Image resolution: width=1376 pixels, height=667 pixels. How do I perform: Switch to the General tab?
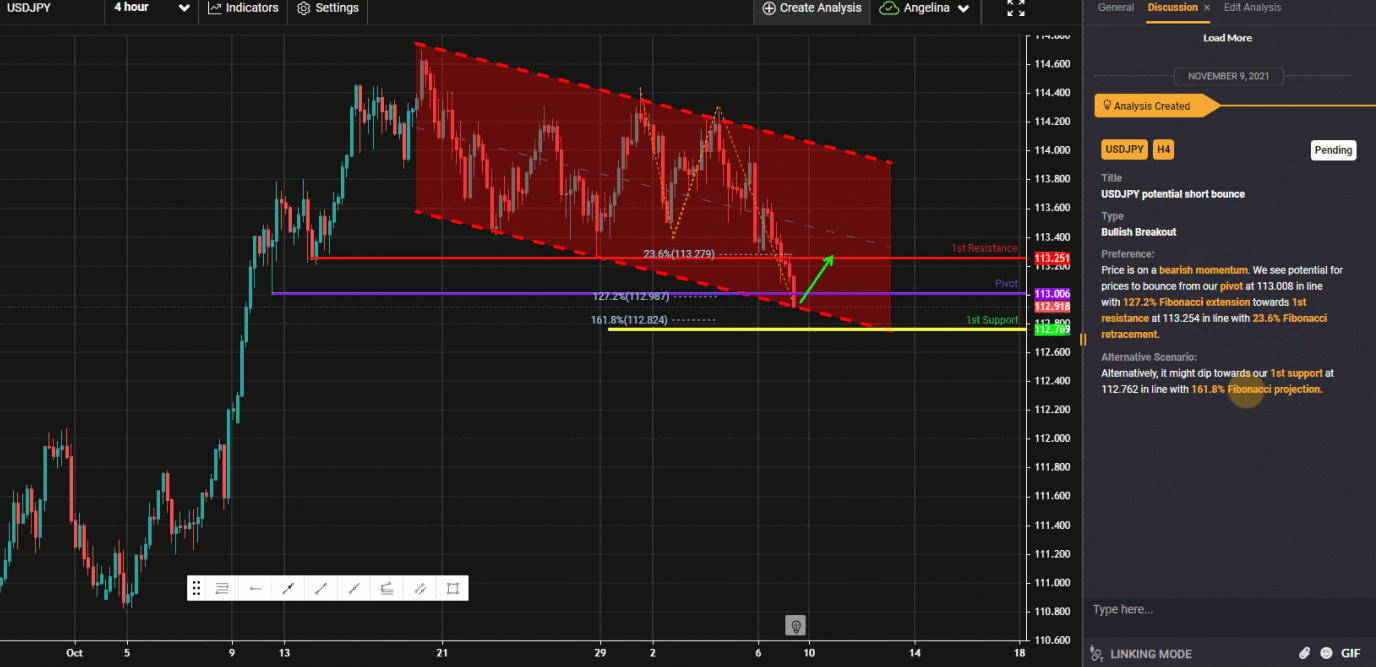pos(1115,7)
